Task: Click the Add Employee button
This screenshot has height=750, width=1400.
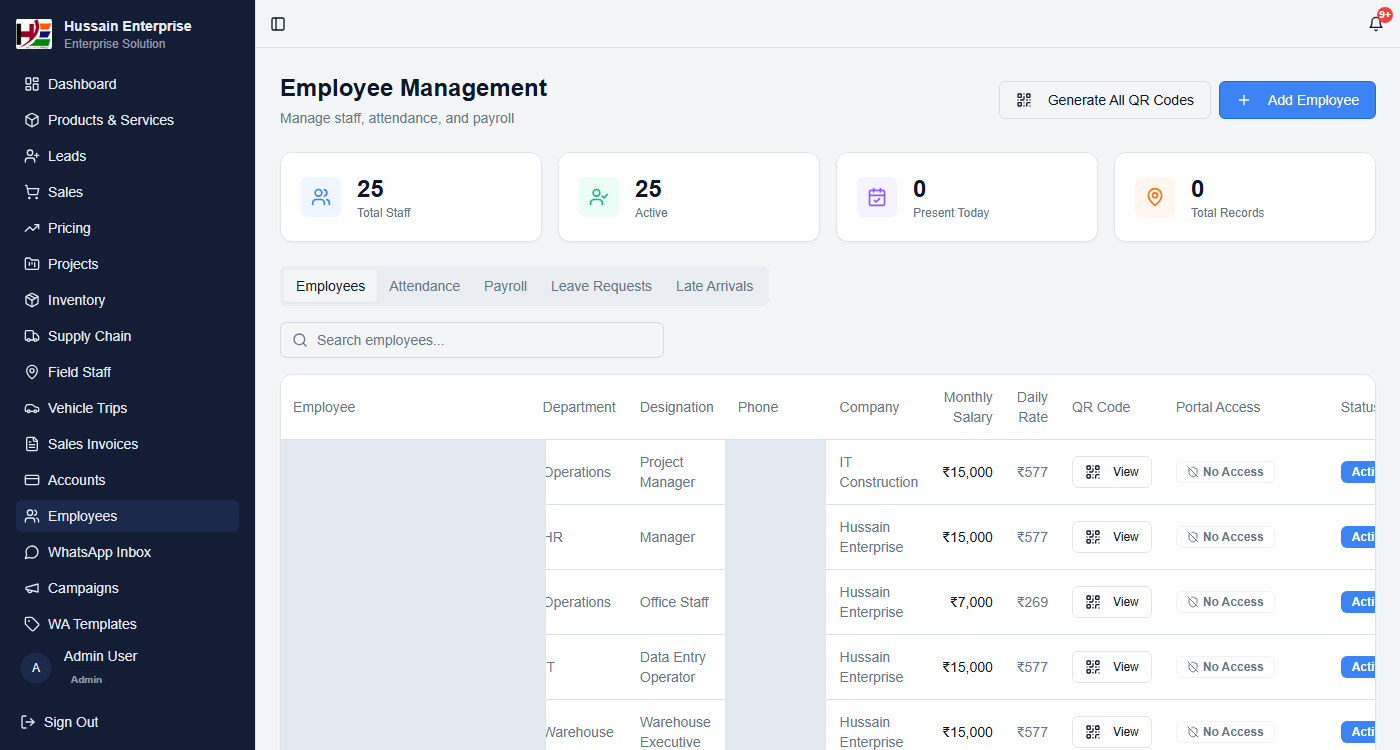Action: click(1297, 100)
